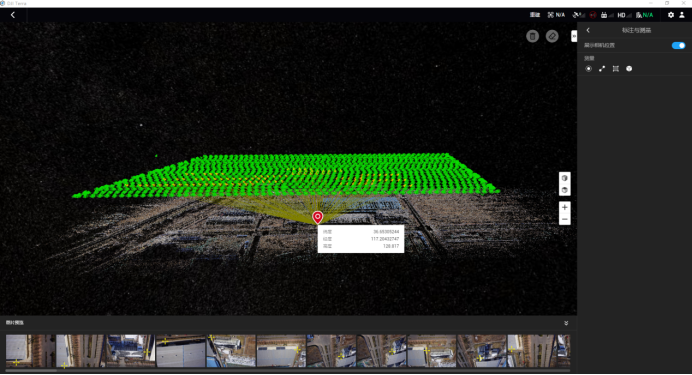Image resolution: width=692 pixels, height=375 pixels.
Task: Select the distance line measurement tool
Action: [602, 69]
